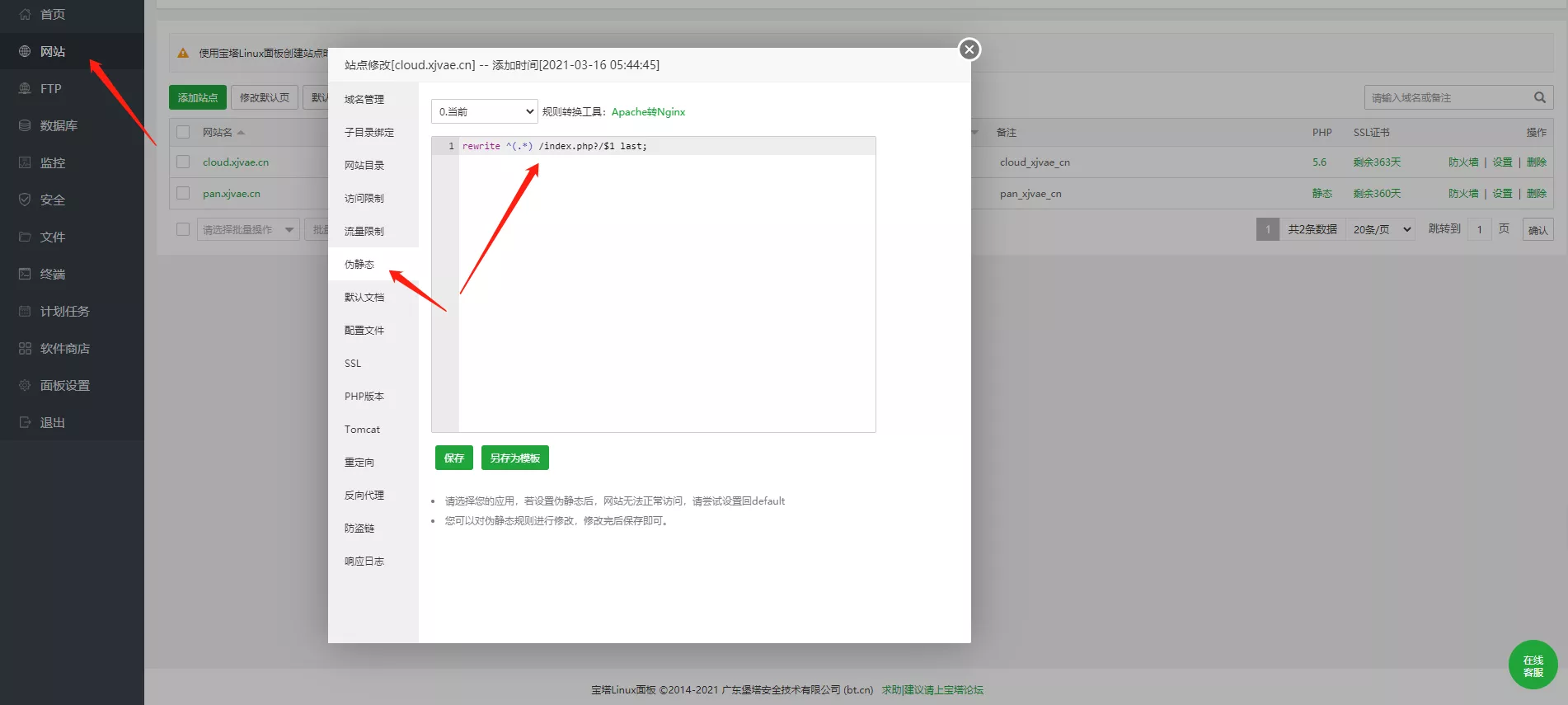Open the 网站目录 tab

364,165
